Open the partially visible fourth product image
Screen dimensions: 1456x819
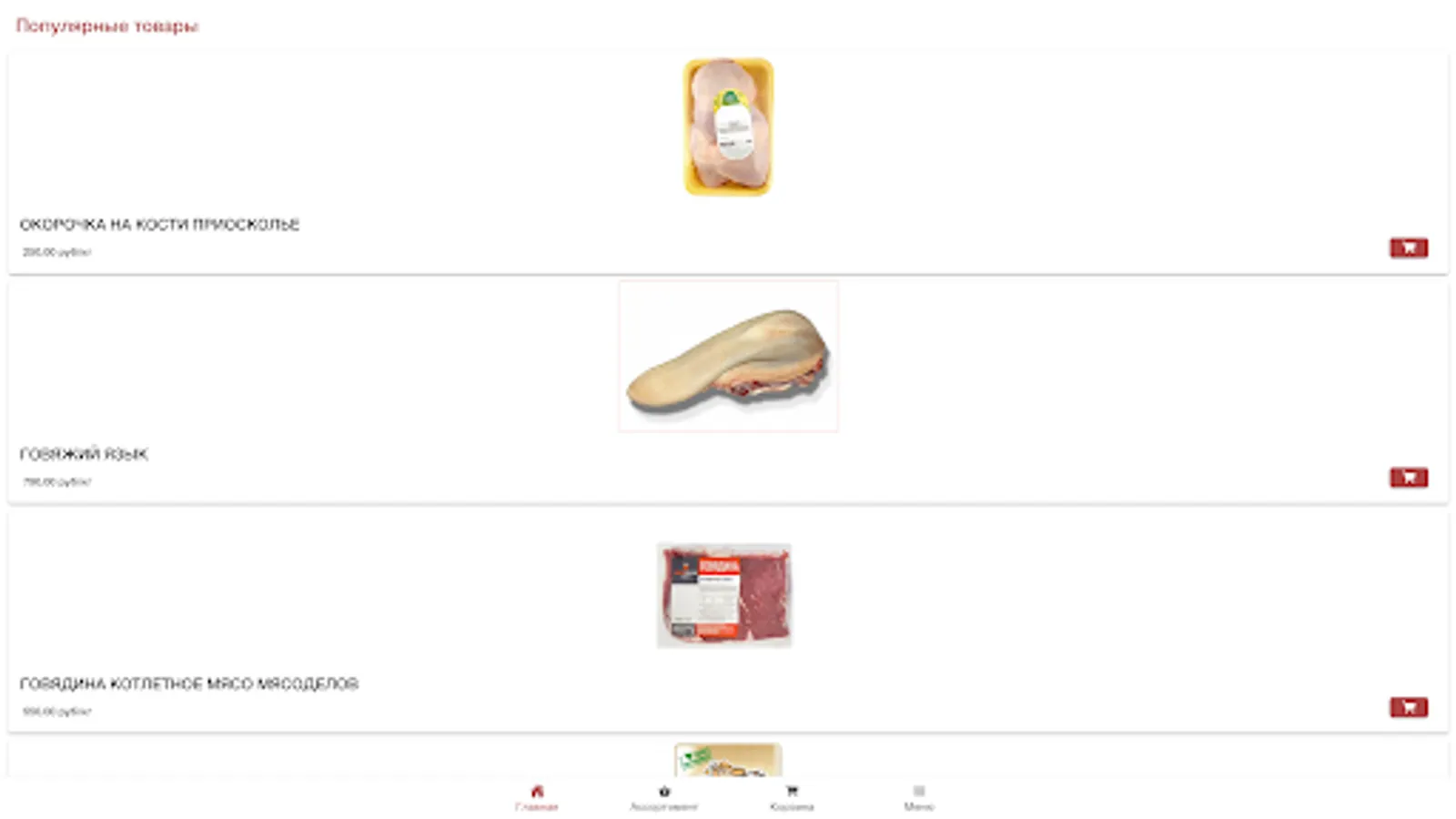(728, 761)
